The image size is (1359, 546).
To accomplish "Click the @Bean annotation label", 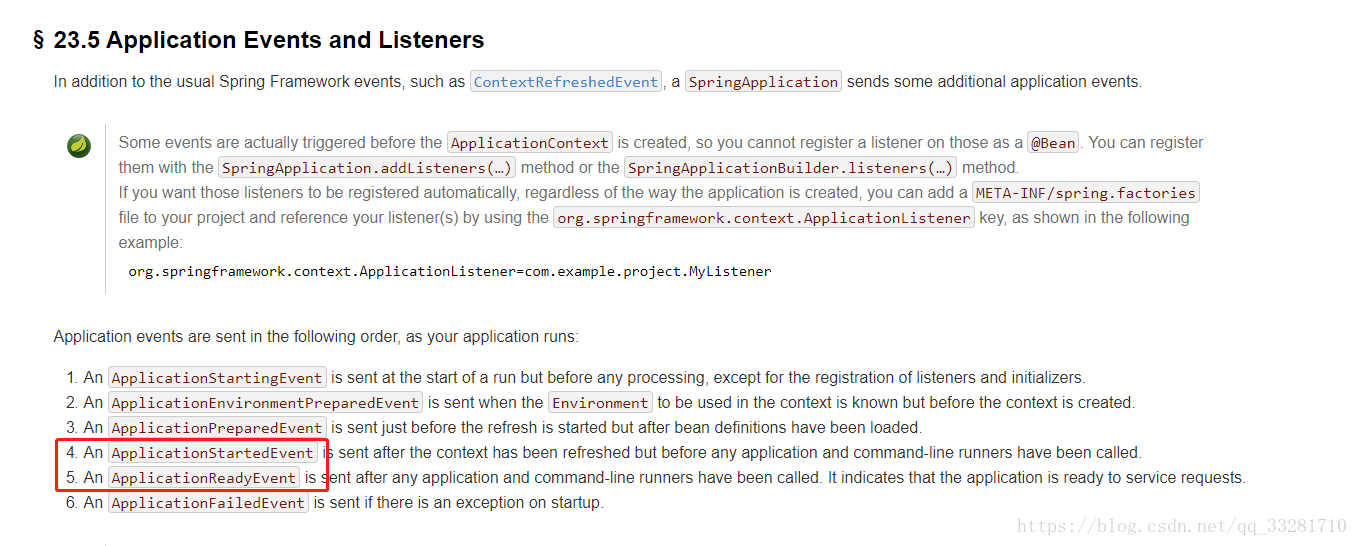I will (1053, 143).
